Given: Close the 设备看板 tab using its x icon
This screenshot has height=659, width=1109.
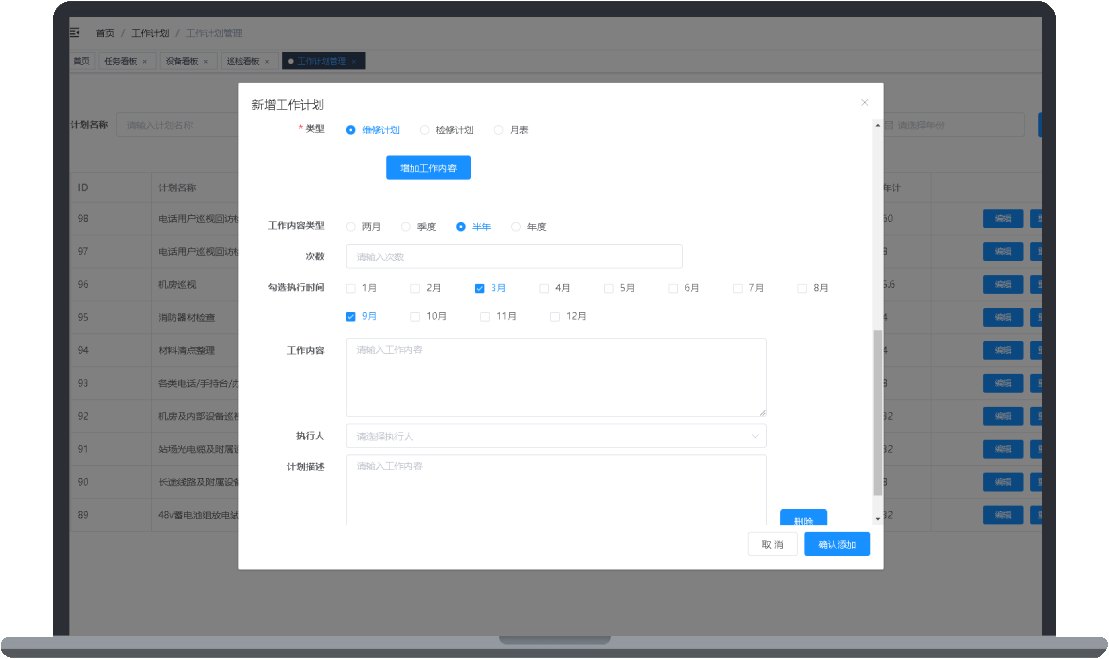Looking at the screenshot, I should click(206, 62).
